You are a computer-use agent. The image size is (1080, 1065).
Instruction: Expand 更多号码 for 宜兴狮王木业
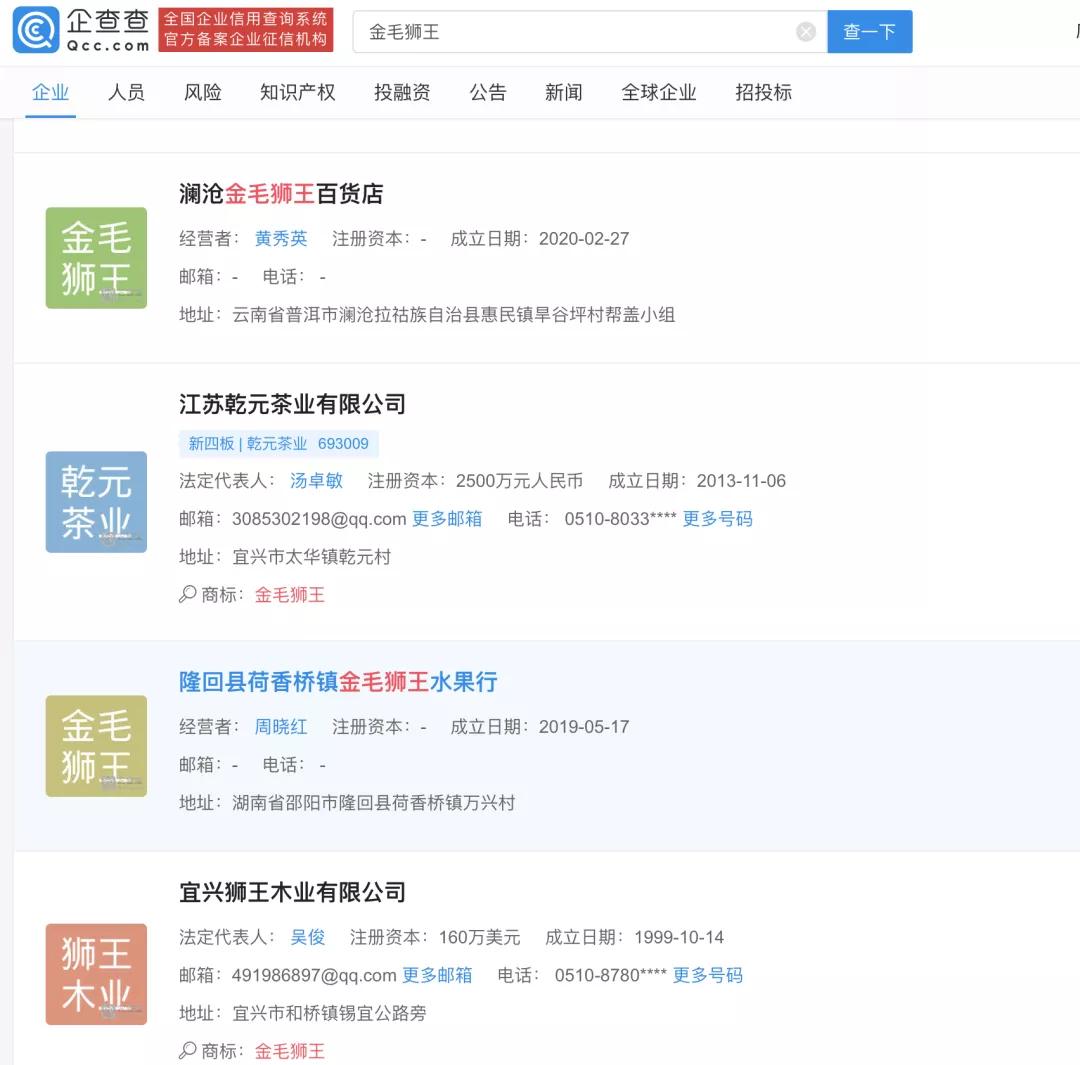click(713, 975)
